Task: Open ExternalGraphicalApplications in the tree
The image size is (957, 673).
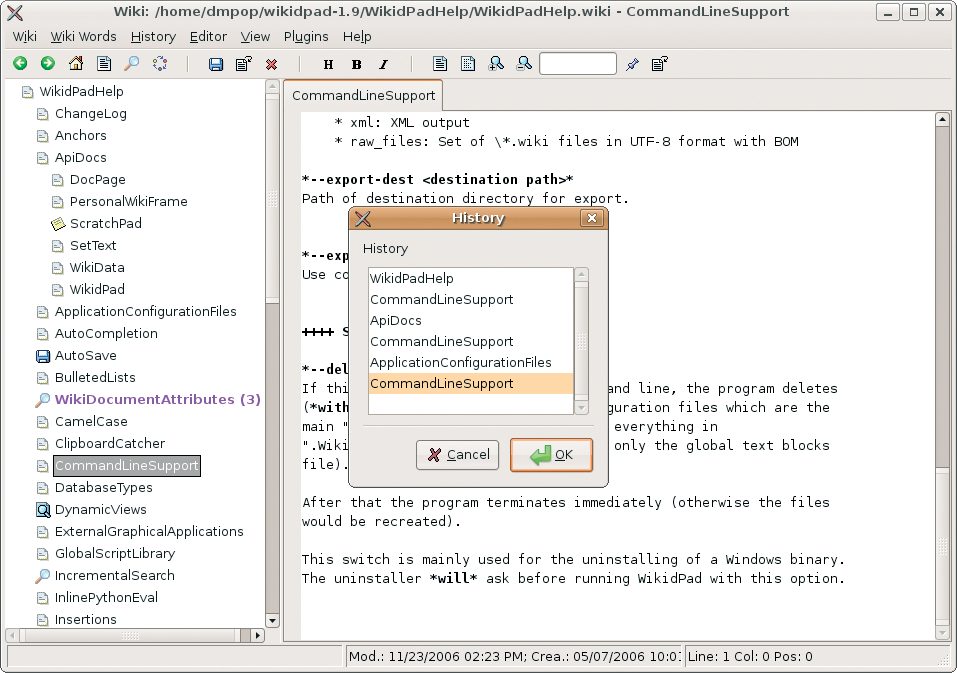Action: pyautogui.click(x=149, y=531)
